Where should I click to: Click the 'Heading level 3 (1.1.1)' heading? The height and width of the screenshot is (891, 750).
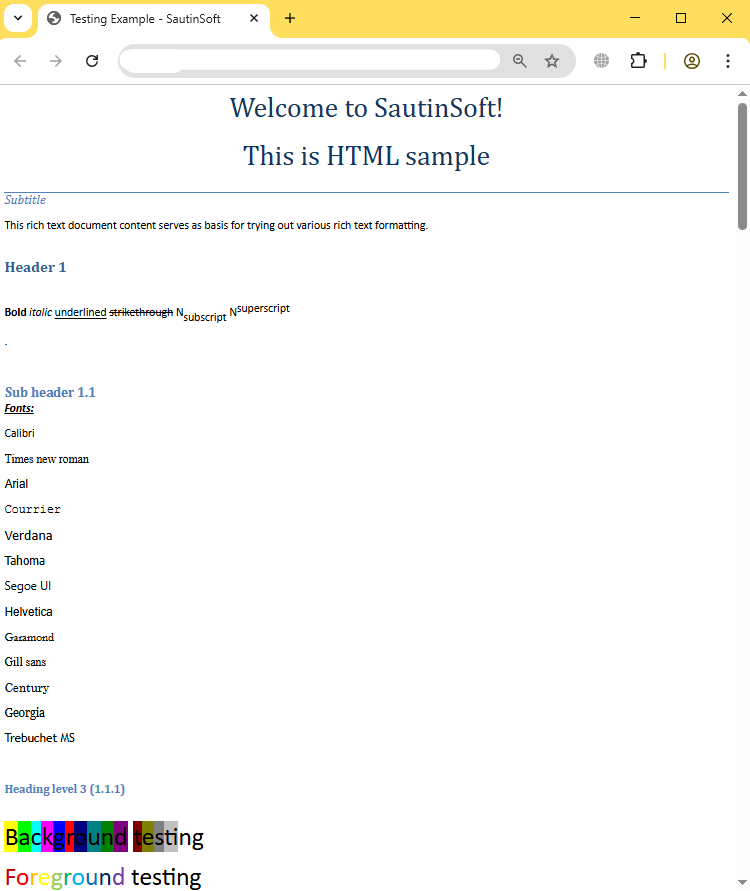(65, 789)
